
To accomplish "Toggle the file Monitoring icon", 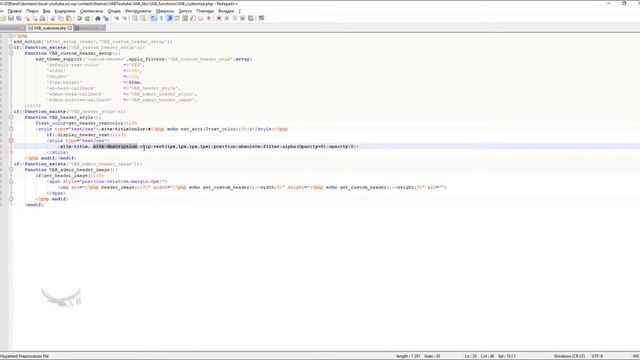I will 209,18.
